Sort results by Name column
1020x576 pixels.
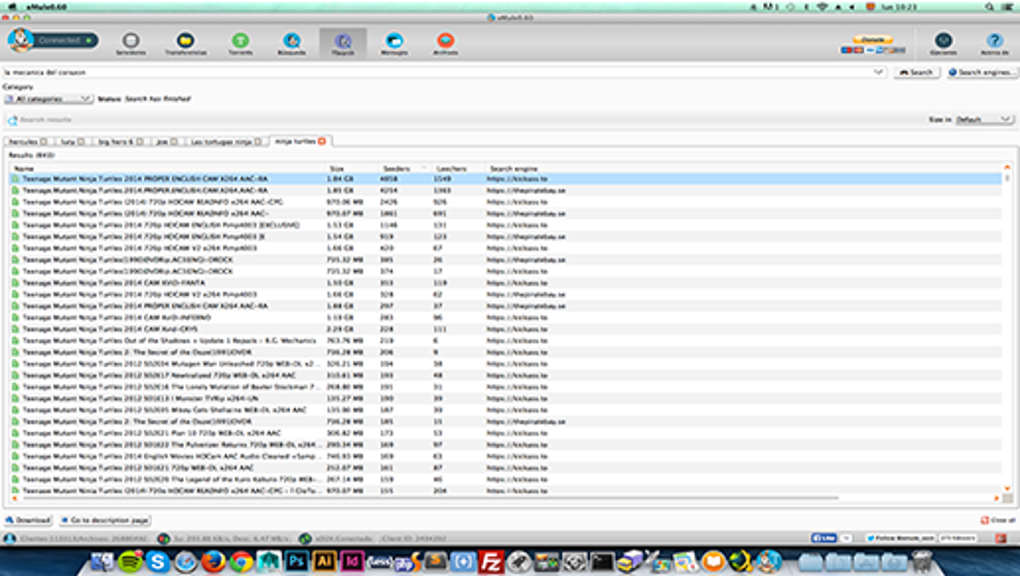pos(167,169)
